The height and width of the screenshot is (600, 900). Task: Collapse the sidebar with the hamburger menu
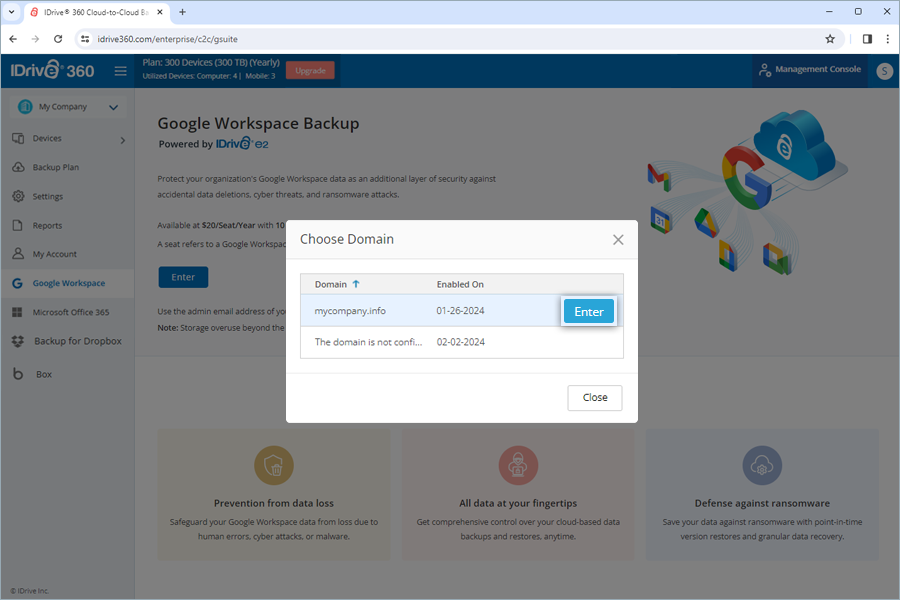(x=120, y=71)
